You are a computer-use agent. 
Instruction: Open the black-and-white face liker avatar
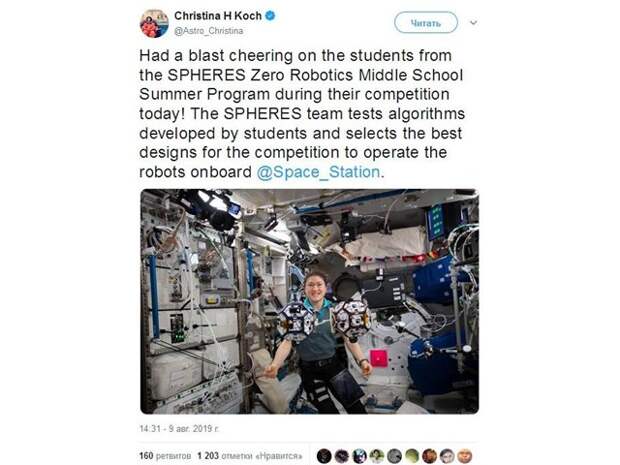[447, 456]
